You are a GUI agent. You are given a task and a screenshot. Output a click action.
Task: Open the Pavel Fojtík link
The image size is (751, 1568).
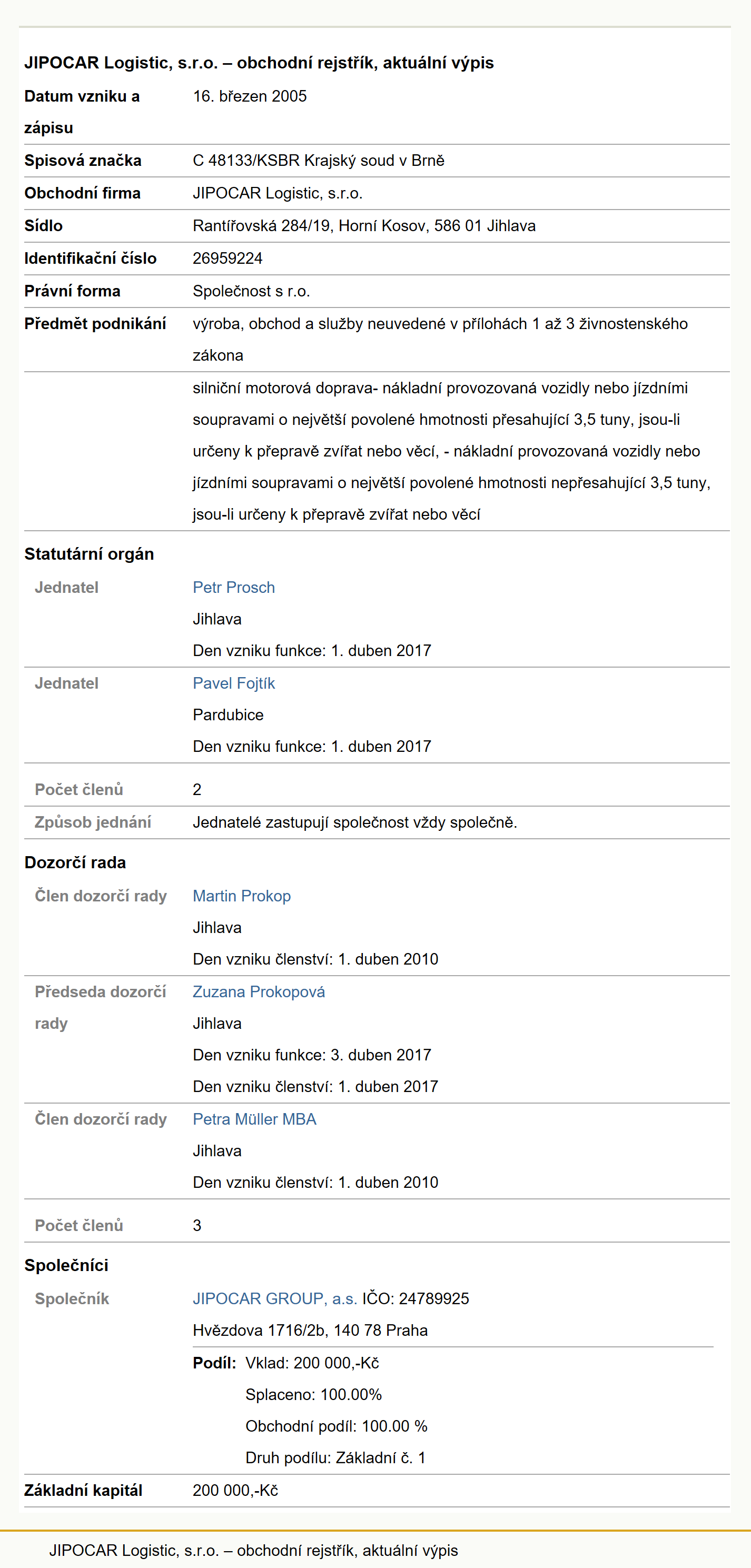(234, 683)
